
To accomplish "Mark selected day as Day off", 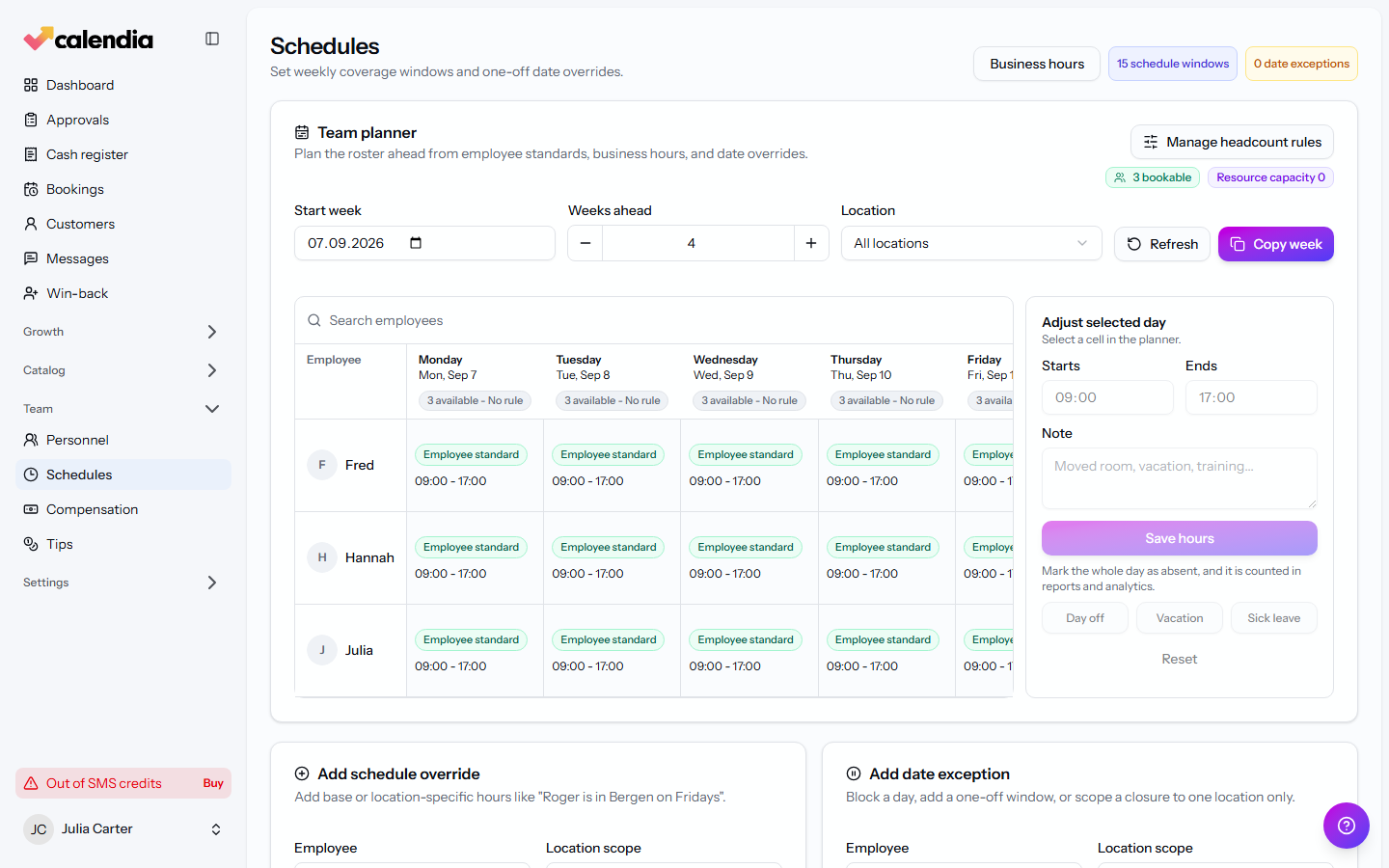I will (1085, 618).
